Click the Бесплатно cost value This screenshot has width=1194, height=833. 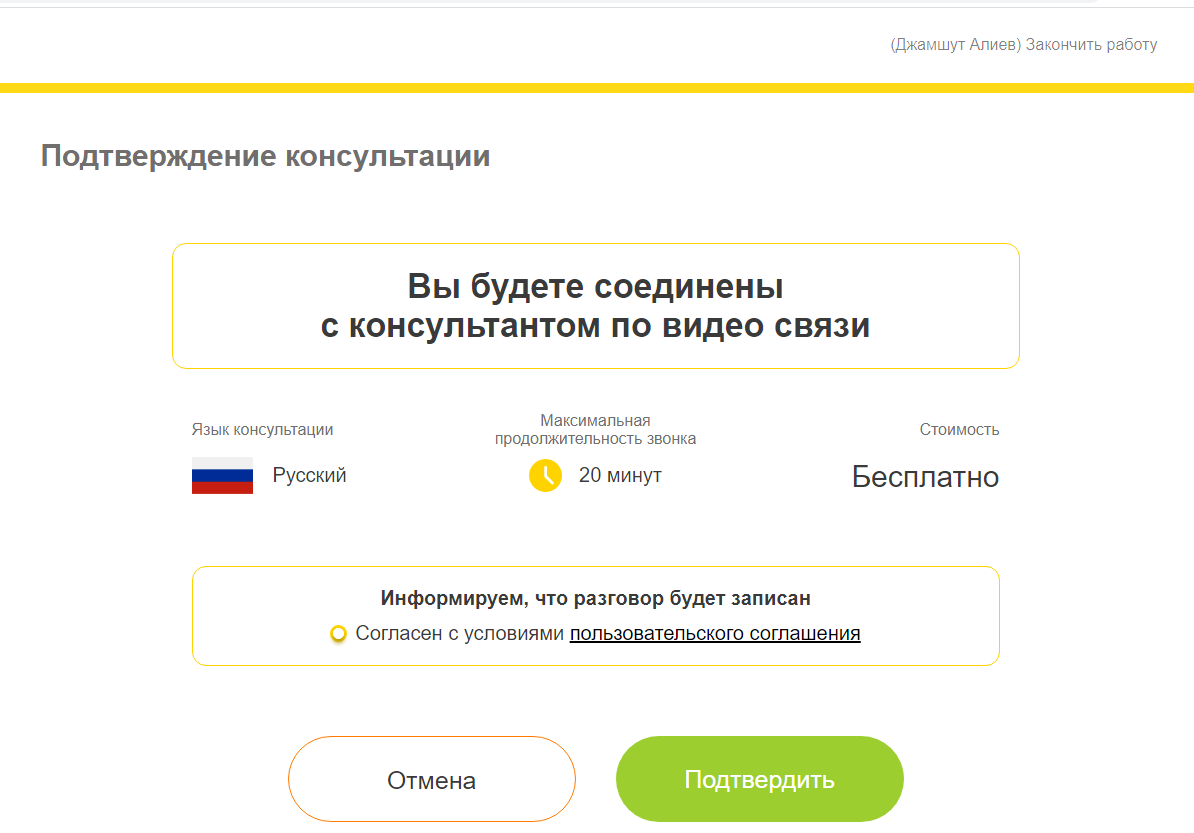click(x=925, y=476)
